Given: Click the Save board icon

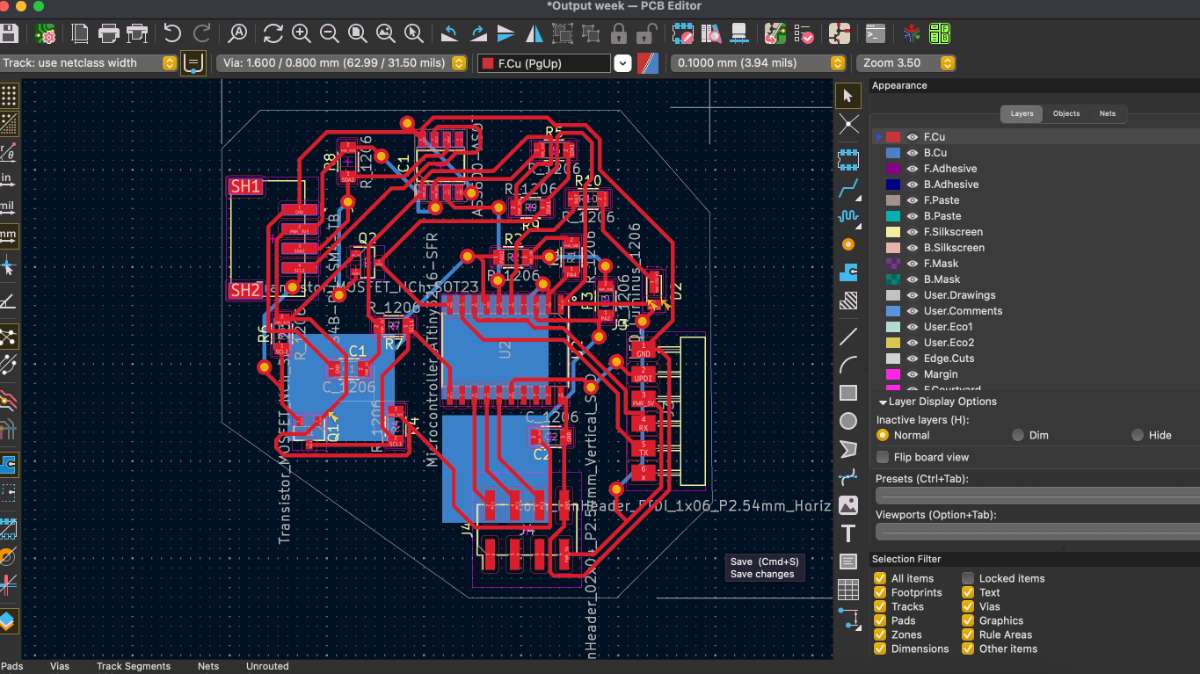Looking at the screenshot, I should tap(9, 33).
